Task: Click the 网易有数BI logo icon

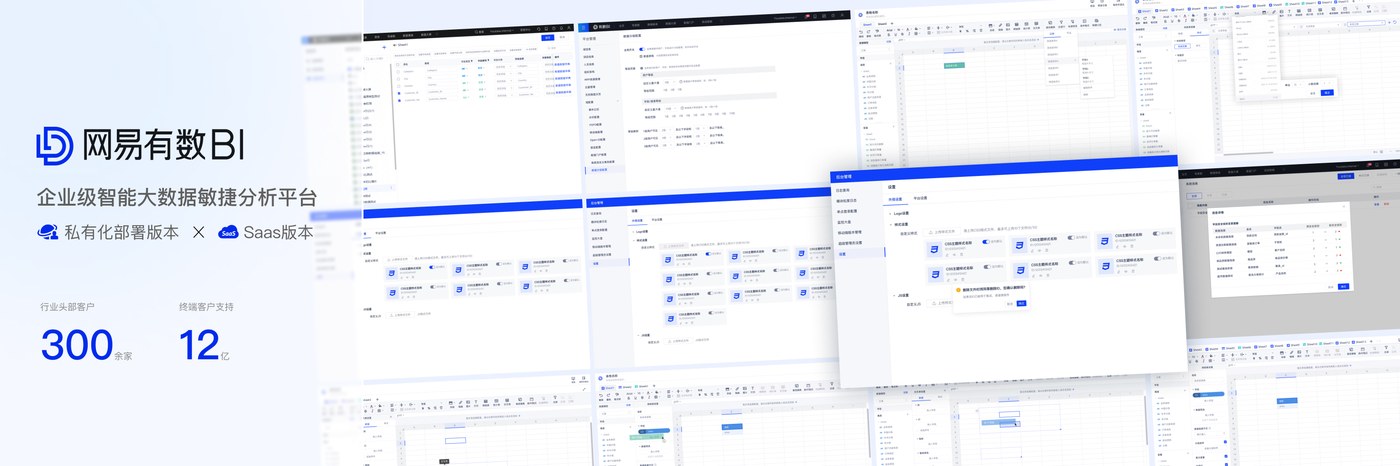Action: pos(55,145)
